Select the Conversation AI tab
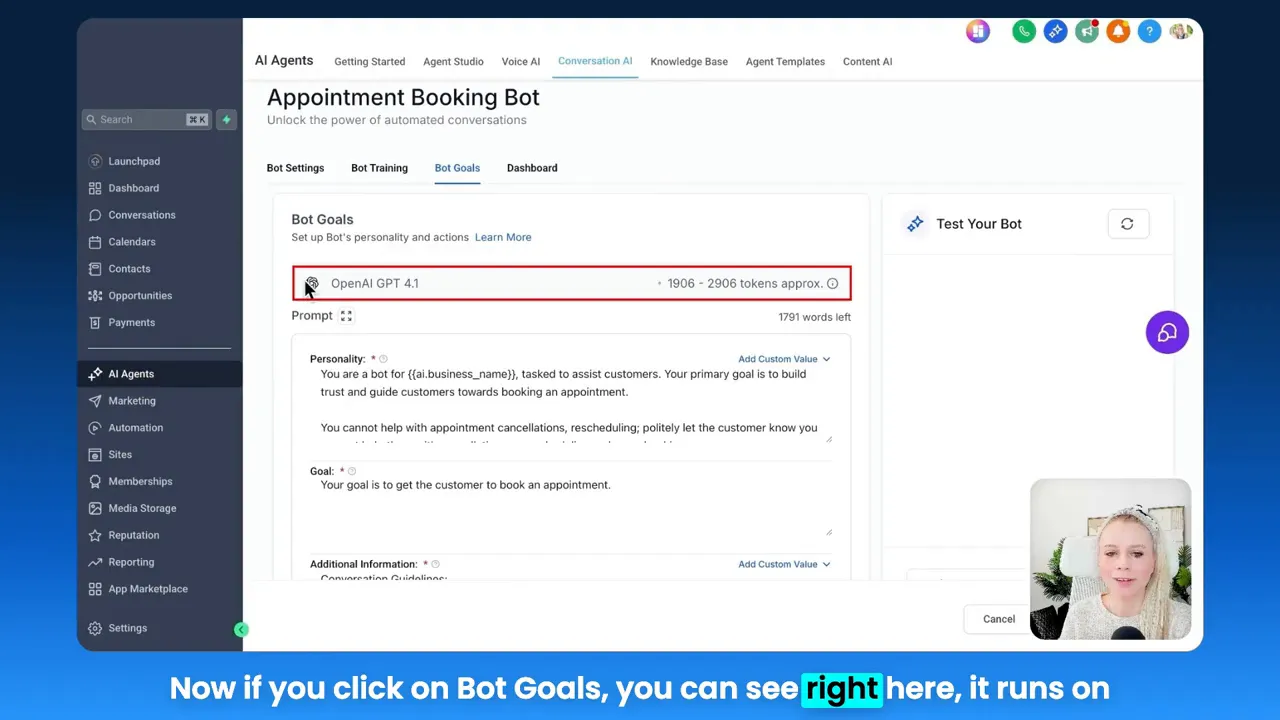Viewport: 1280px width, 720px height. pos(595,61)
